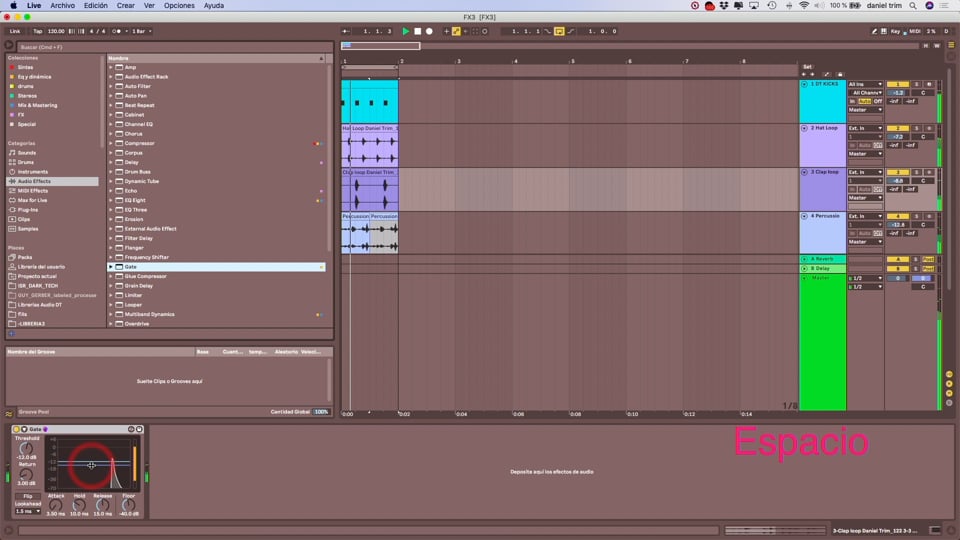Click the Follow playback button
This screenshot has height=540, width=960.
coord(346,31)
